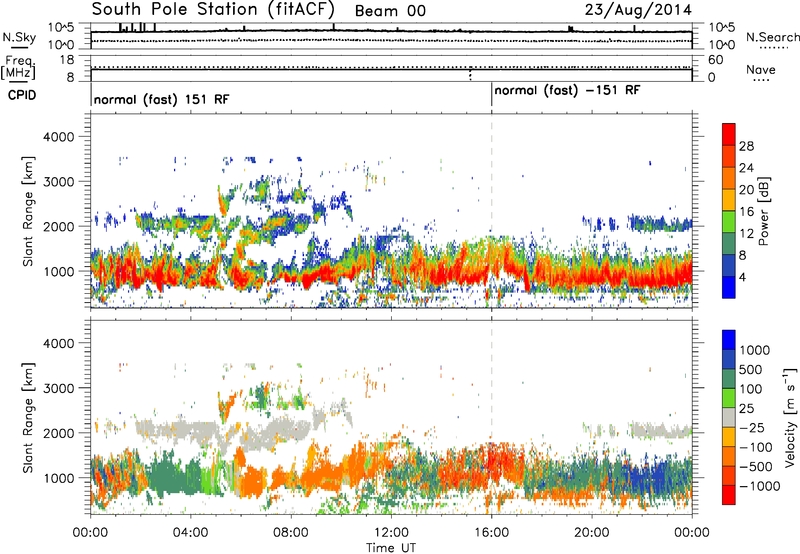This screenshot has width=800, height=554.
Task: Click the '16:00' time tick label
Action: 491,533
